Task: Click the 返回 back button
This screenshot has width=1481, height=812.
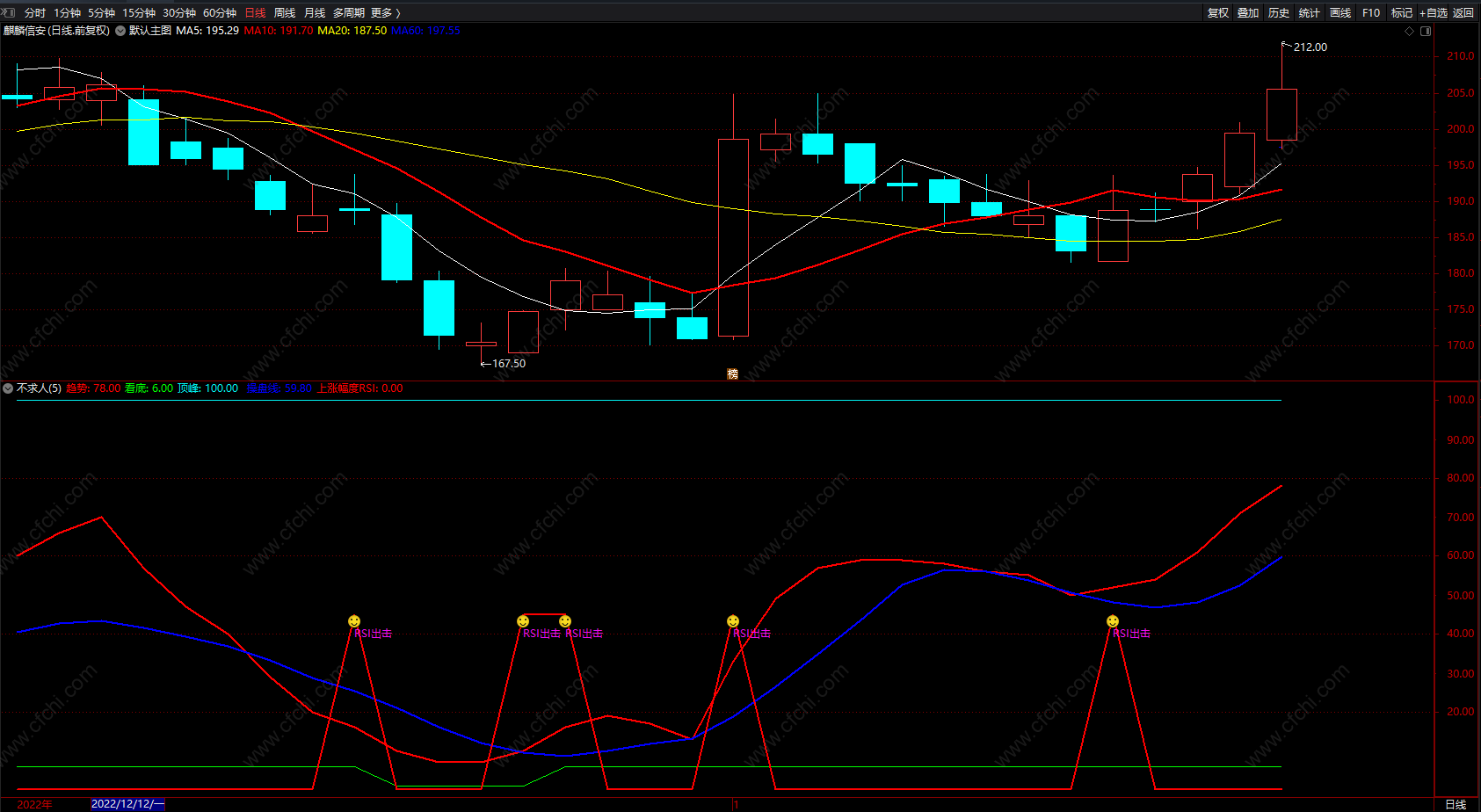Action: tap(1463, 13)
